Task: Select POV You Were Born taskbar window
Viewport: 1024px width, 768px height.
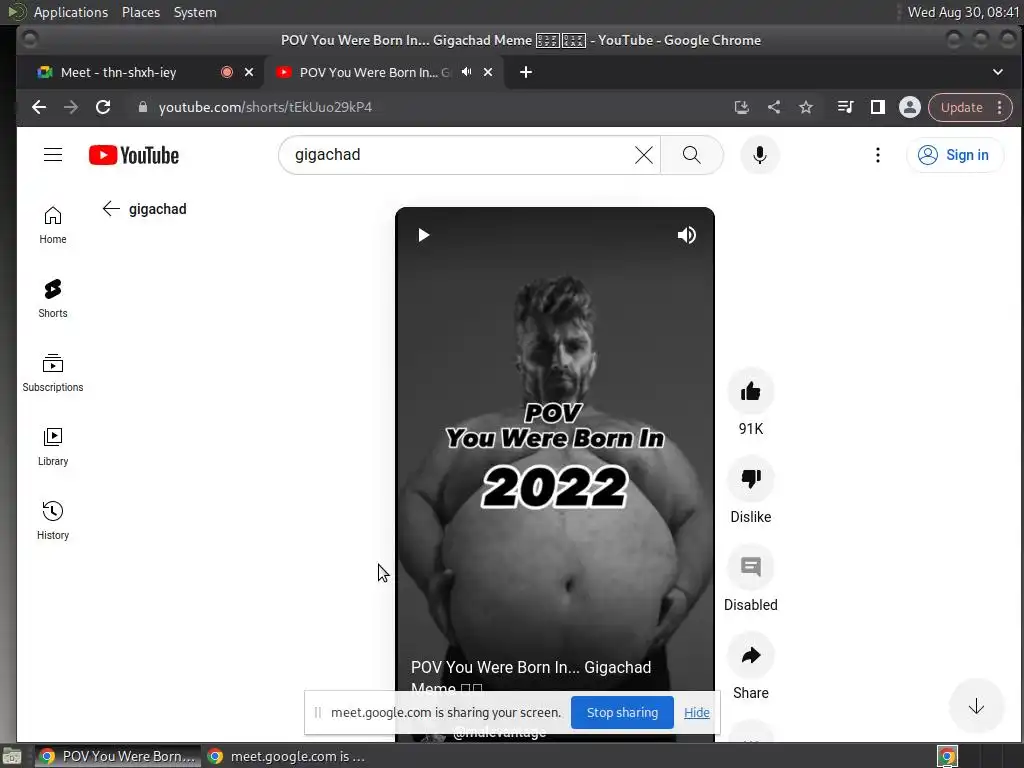Action: point(118,756)
